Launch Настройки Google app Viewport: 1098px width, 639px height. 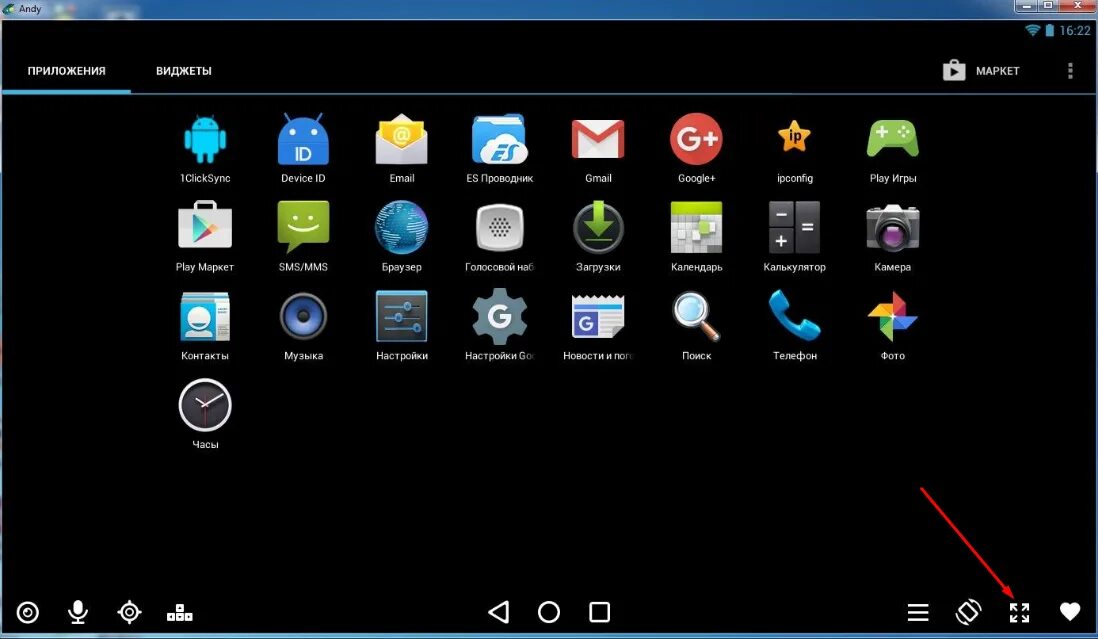pyautogui.click(x=499, y=316)
